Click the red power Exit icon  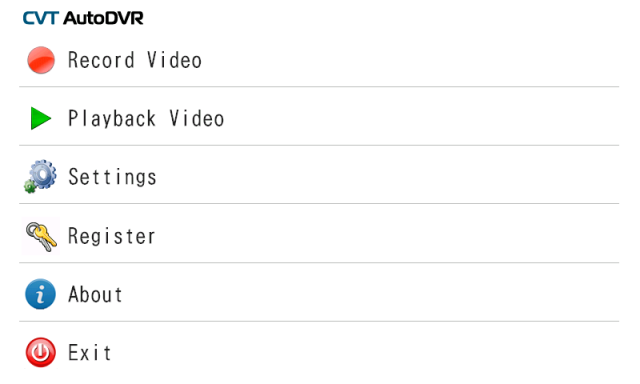pyautogui.click(x=41, y=353)
